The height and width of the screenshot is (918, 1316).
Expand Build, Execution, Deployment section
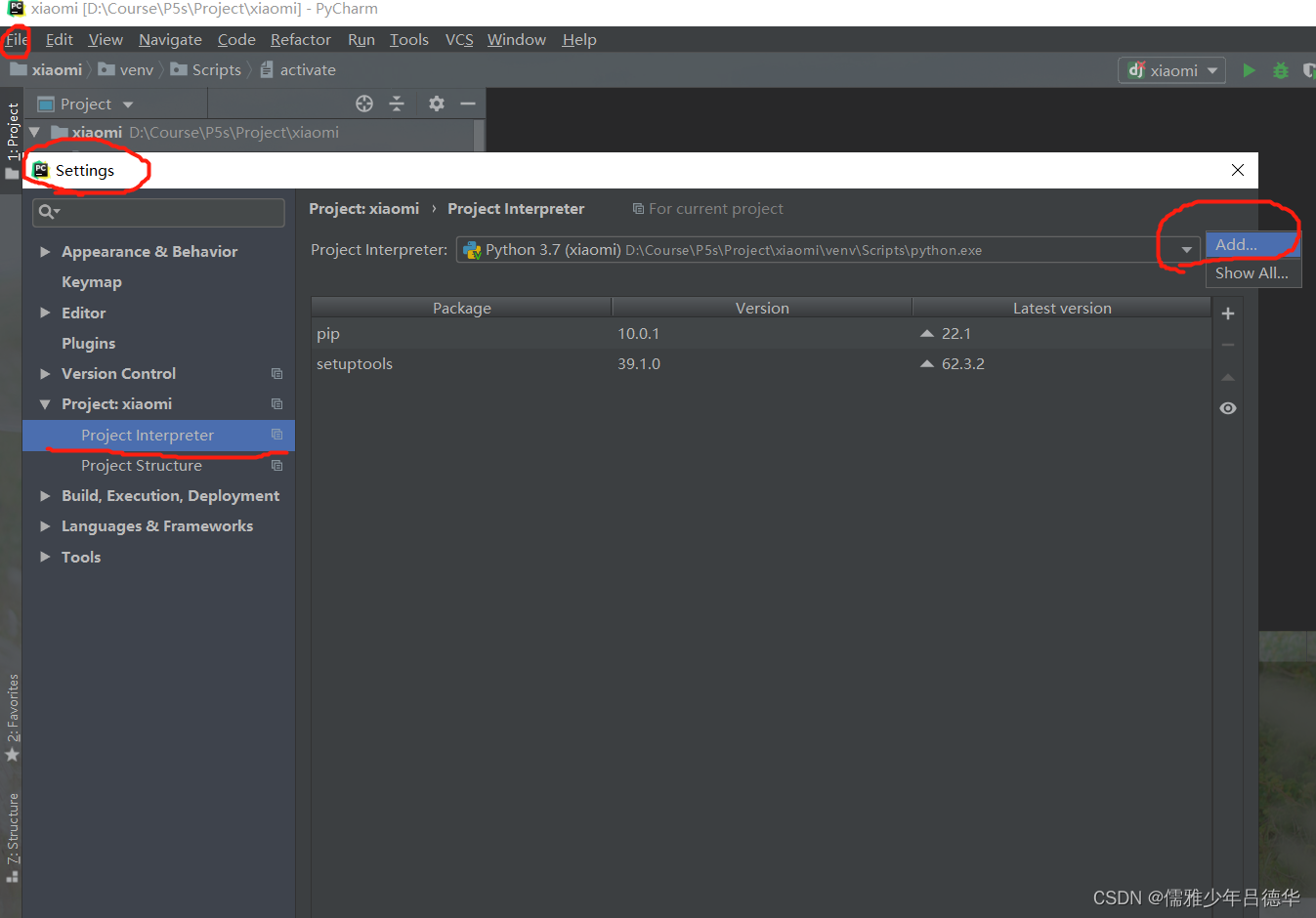point(45,496)
